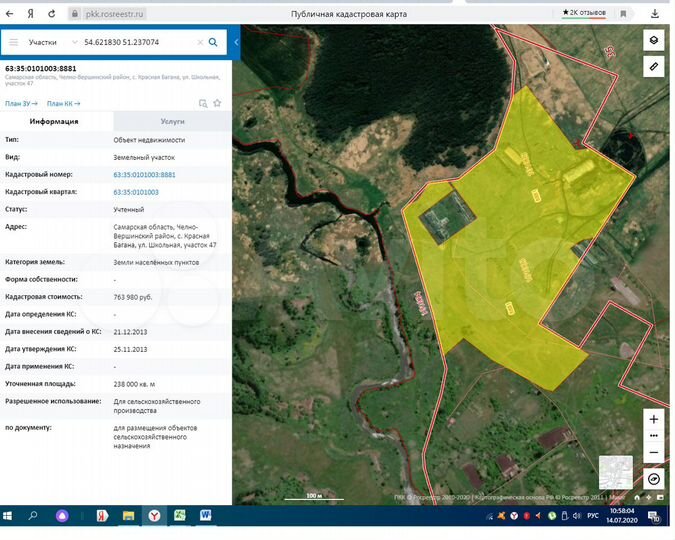
Task: Click the search magnifier icon
Action: [x=213, y=42]
